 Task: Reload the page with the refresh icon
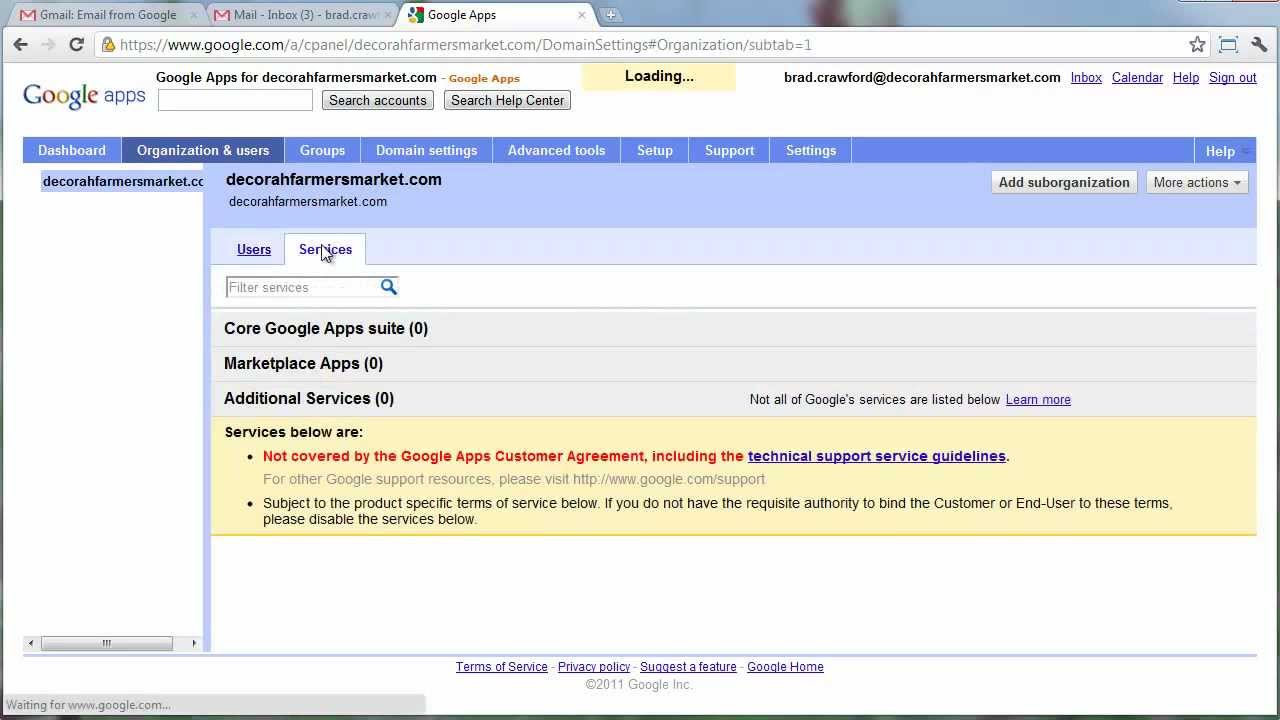(x=76, y=44)
